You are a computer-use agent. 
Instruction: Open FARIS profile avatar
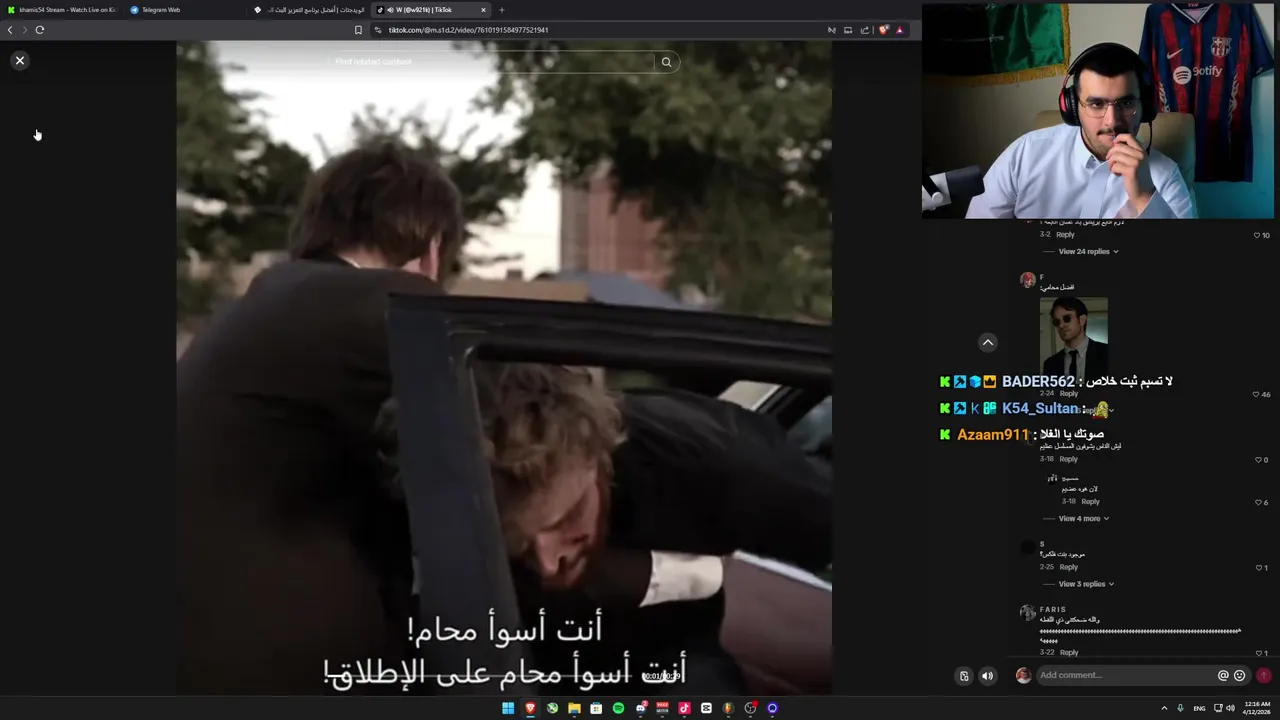tap(1027, 612)
